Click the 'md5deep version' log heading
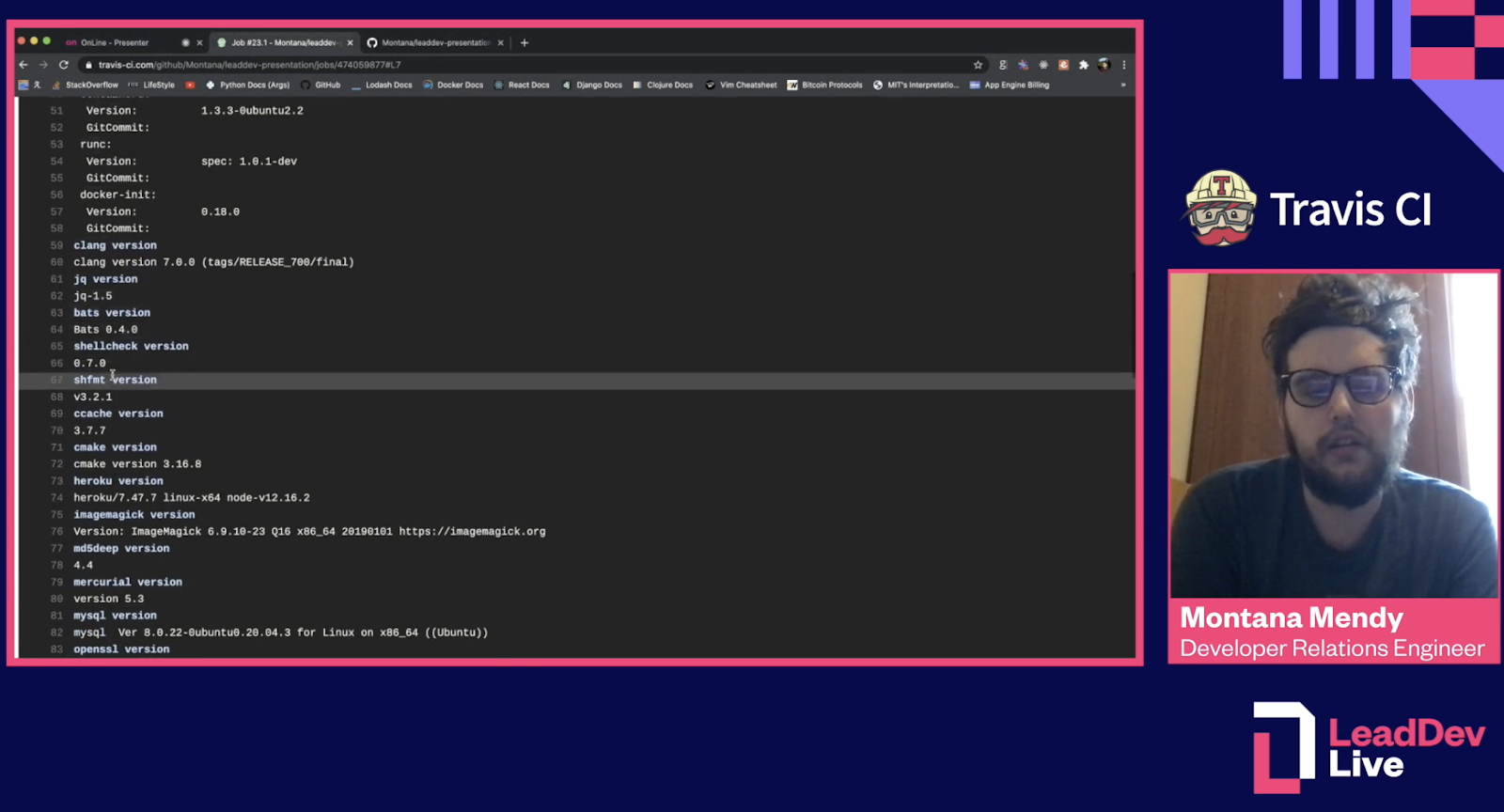The width and height of the screenshot is (1504, 812). point(122,549)
